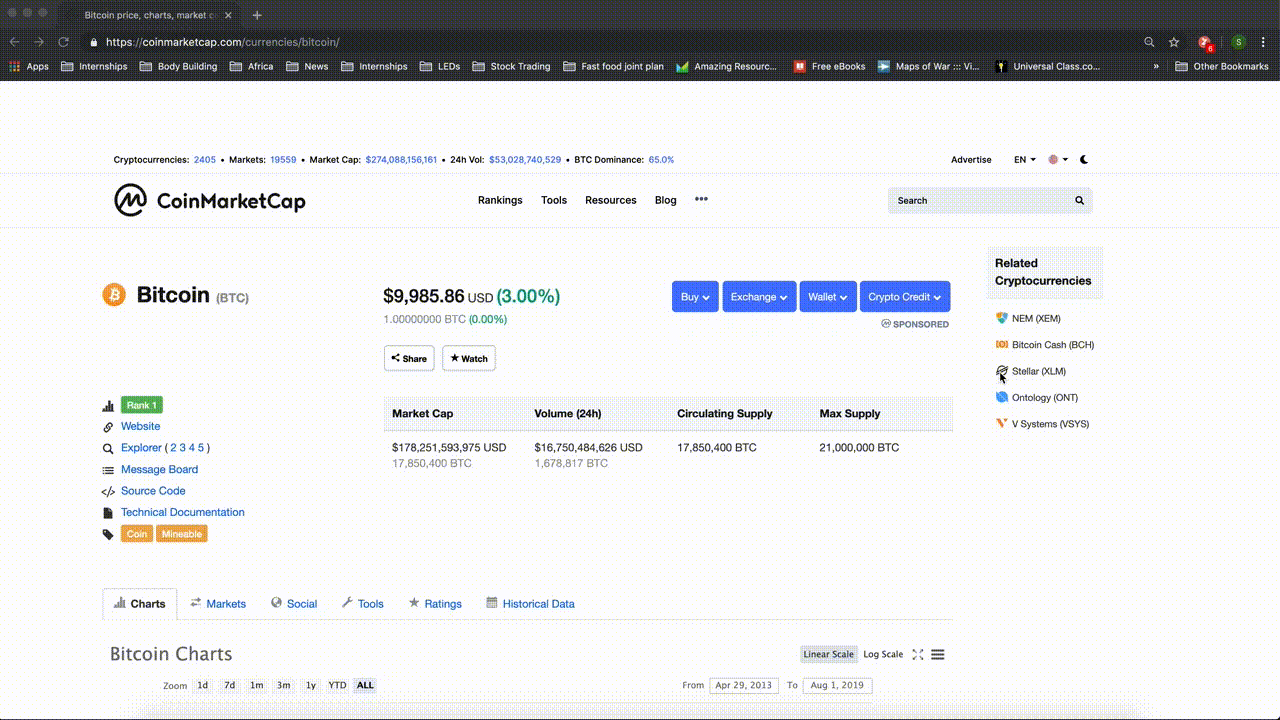Open the Message Board link
This screenshot has width=1280, height=720.
click(159, 469)
